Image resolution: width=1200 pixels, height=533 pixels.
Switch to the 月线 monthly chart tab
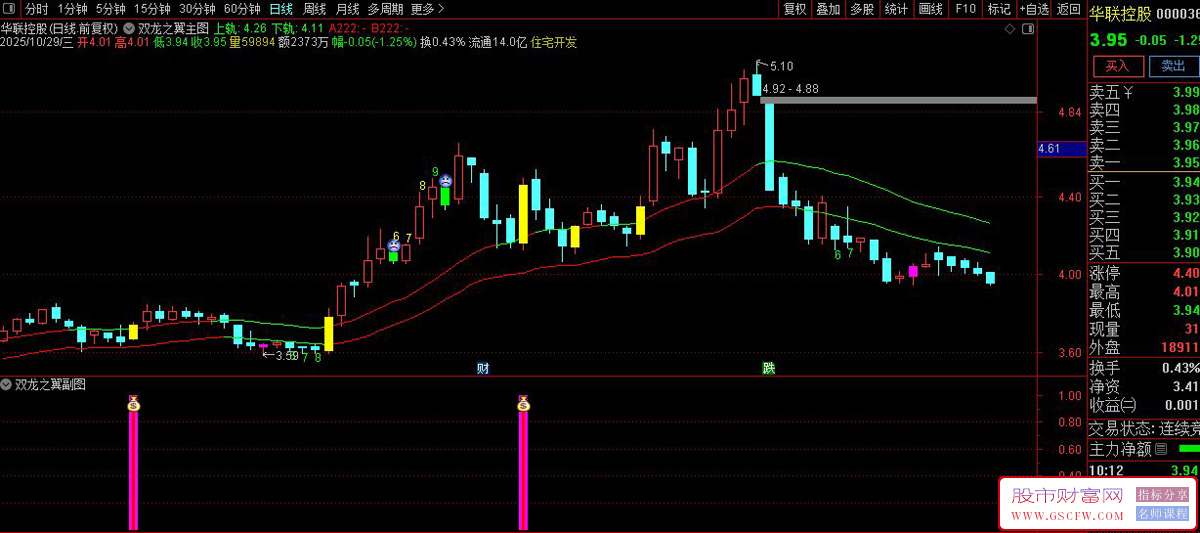tap(347, 9)
